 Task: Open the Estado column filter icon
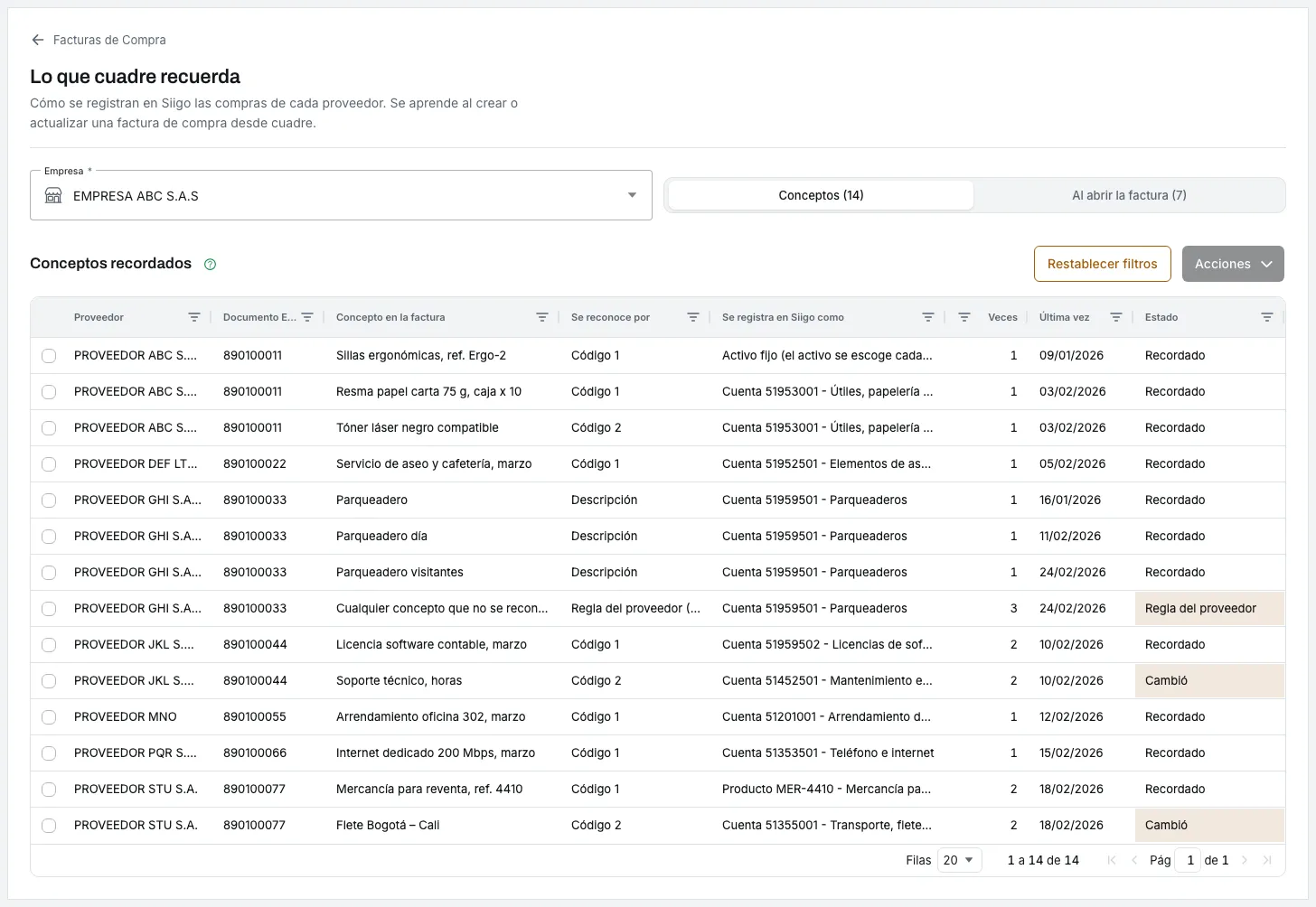pos(1267,317)
